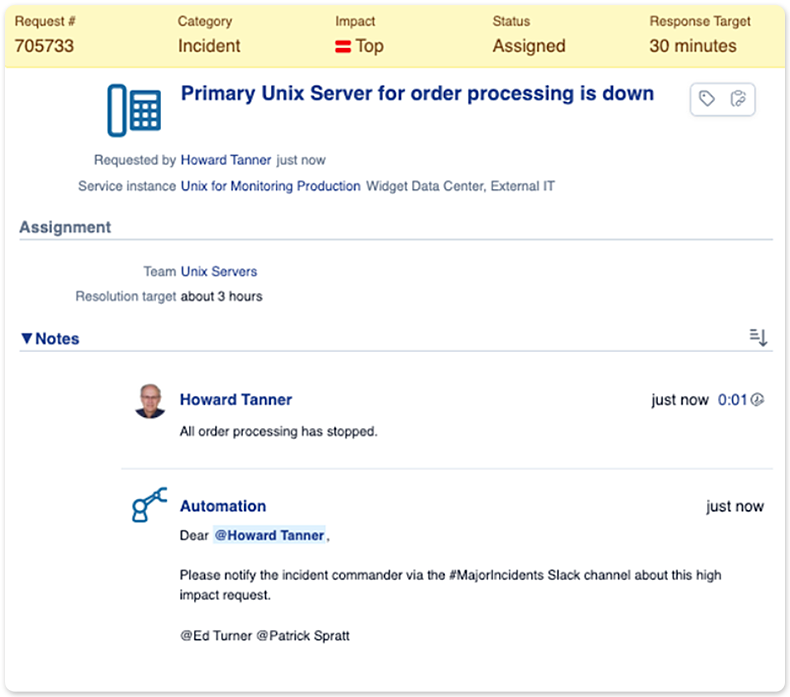
Task: Click the Automation robot arm icon
Action: [149, 504]
